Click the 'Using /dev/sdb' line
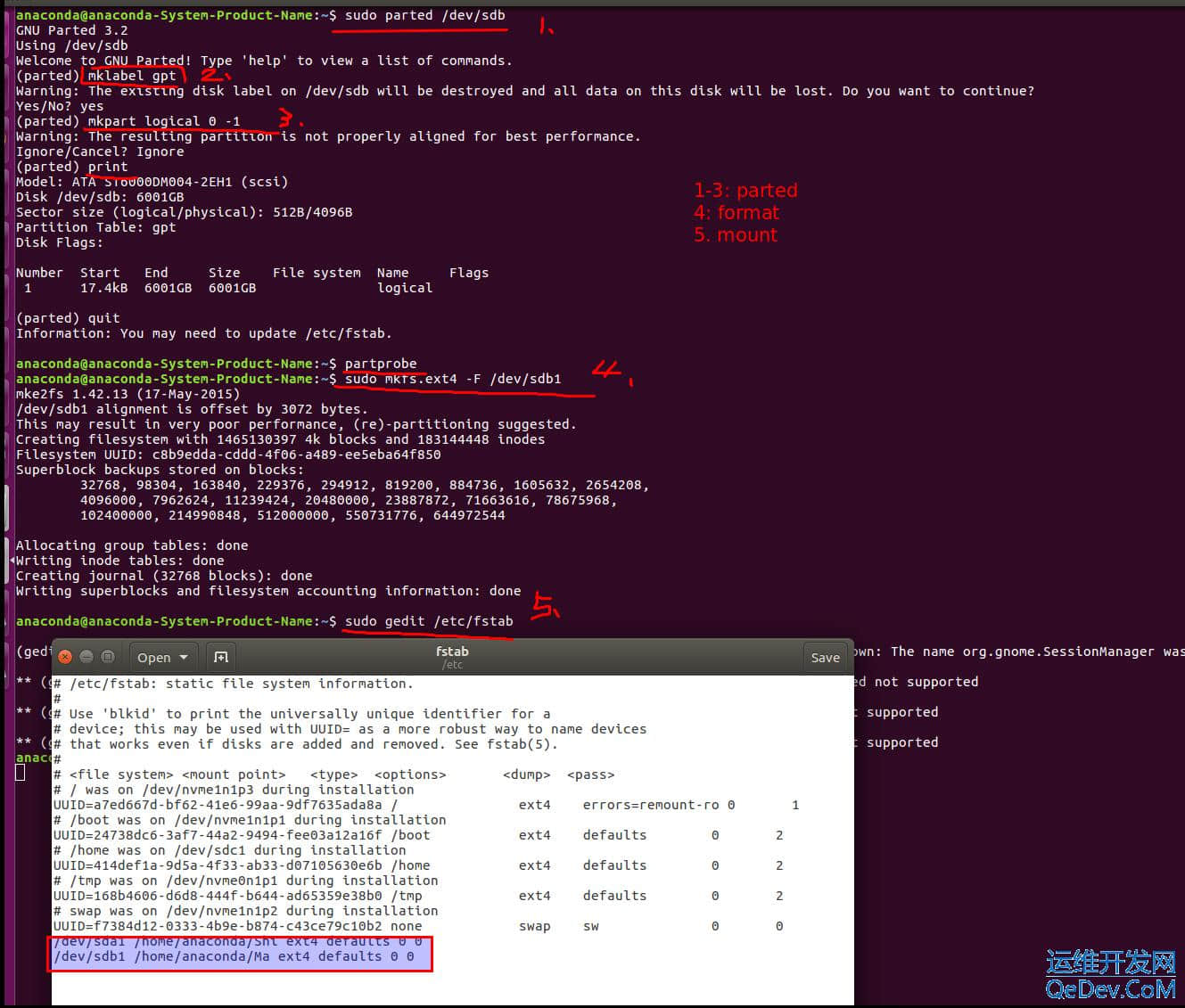Viewport: 1185px width, 1008px height. tap(72, 45)
